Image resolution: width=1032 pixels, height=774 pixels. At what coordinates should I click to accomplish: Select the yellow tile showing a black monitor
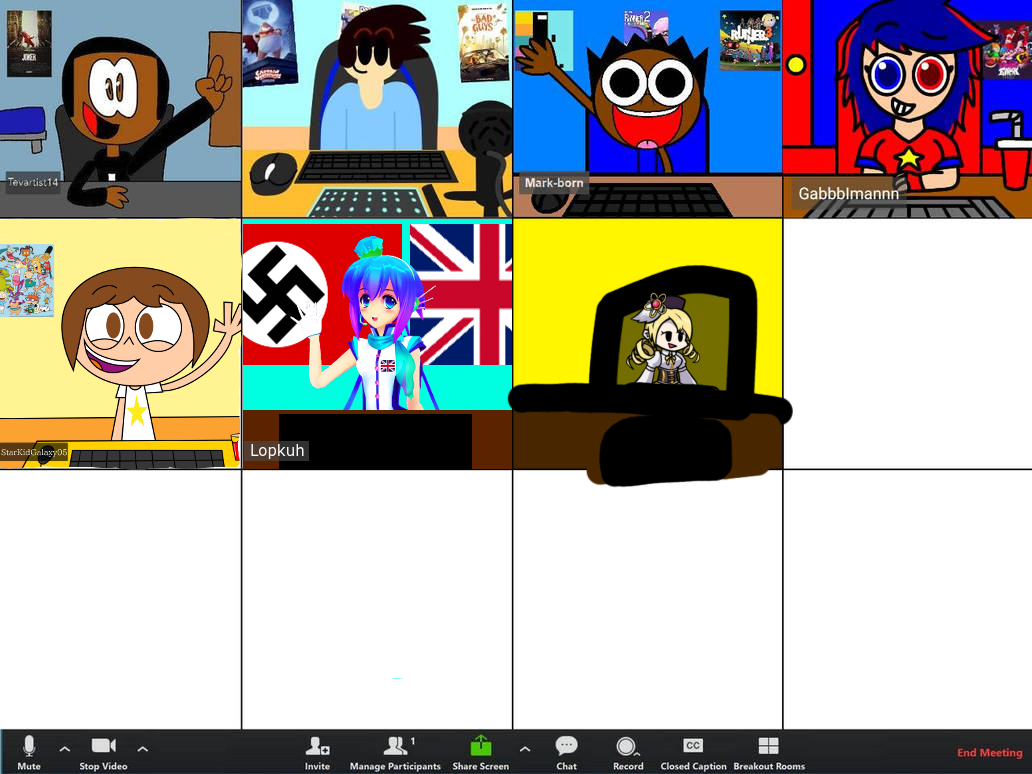click(648, 344)
